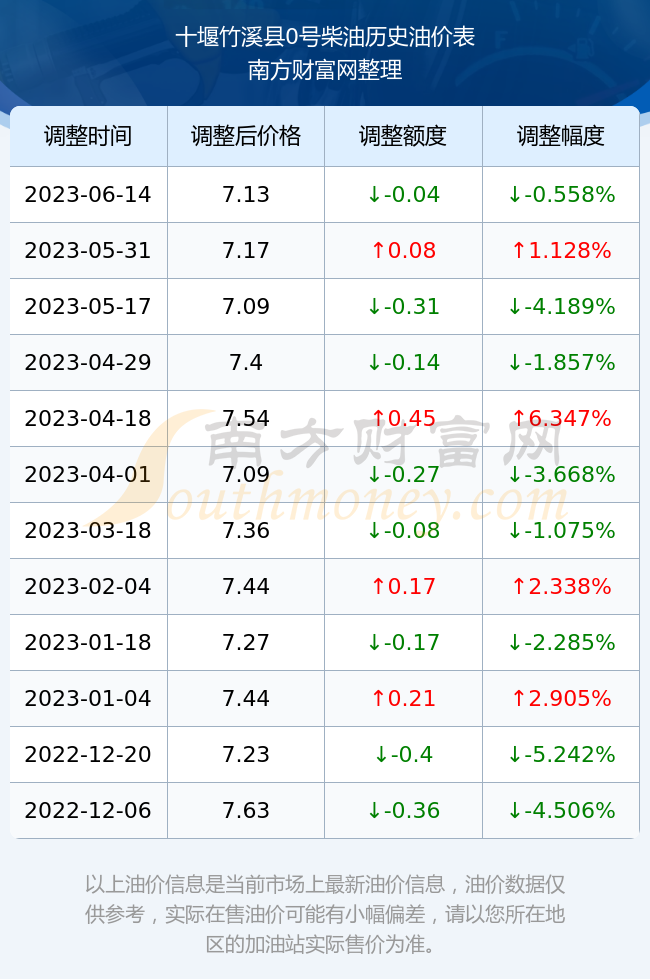Click the 调整额度 column header
650x980 pixels.
pyautogui.click(x=403, y=136)
